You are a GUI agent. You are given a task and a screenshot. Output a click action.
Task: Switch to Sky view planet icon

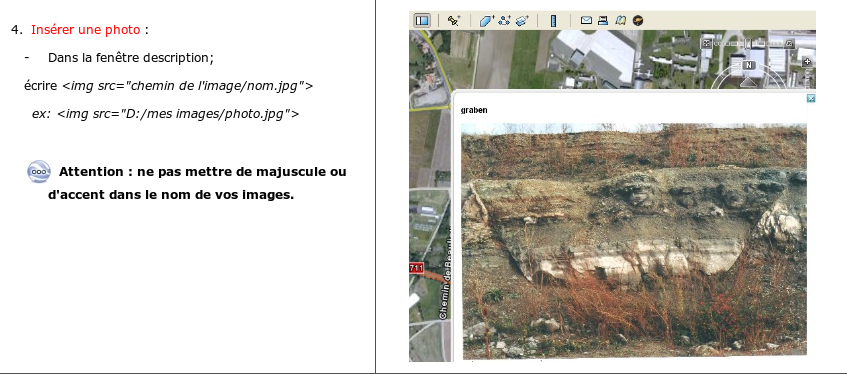point(638,21)
